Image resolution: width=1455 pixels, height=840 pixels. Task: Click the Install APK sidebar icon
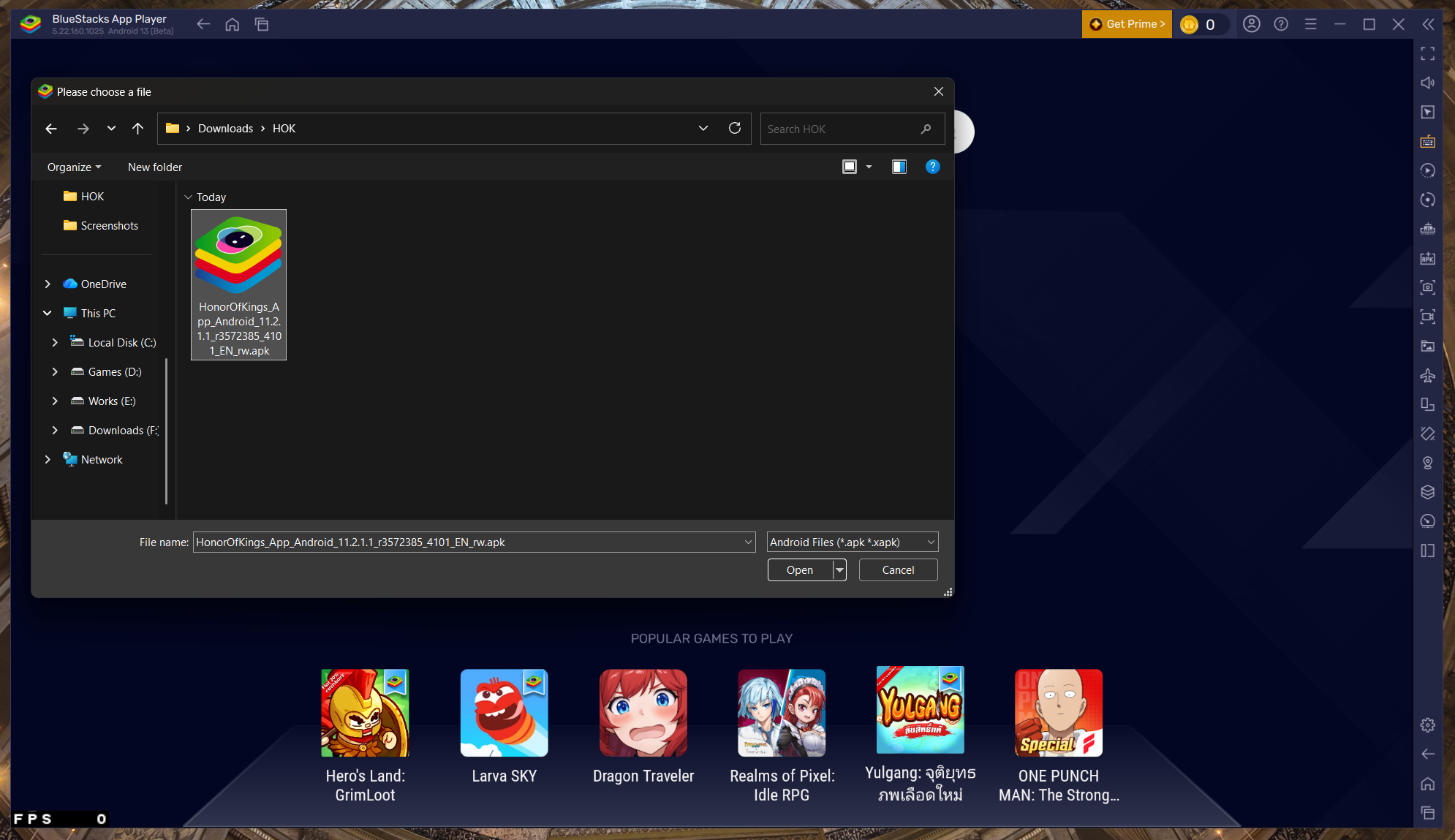coord(1427,258)
